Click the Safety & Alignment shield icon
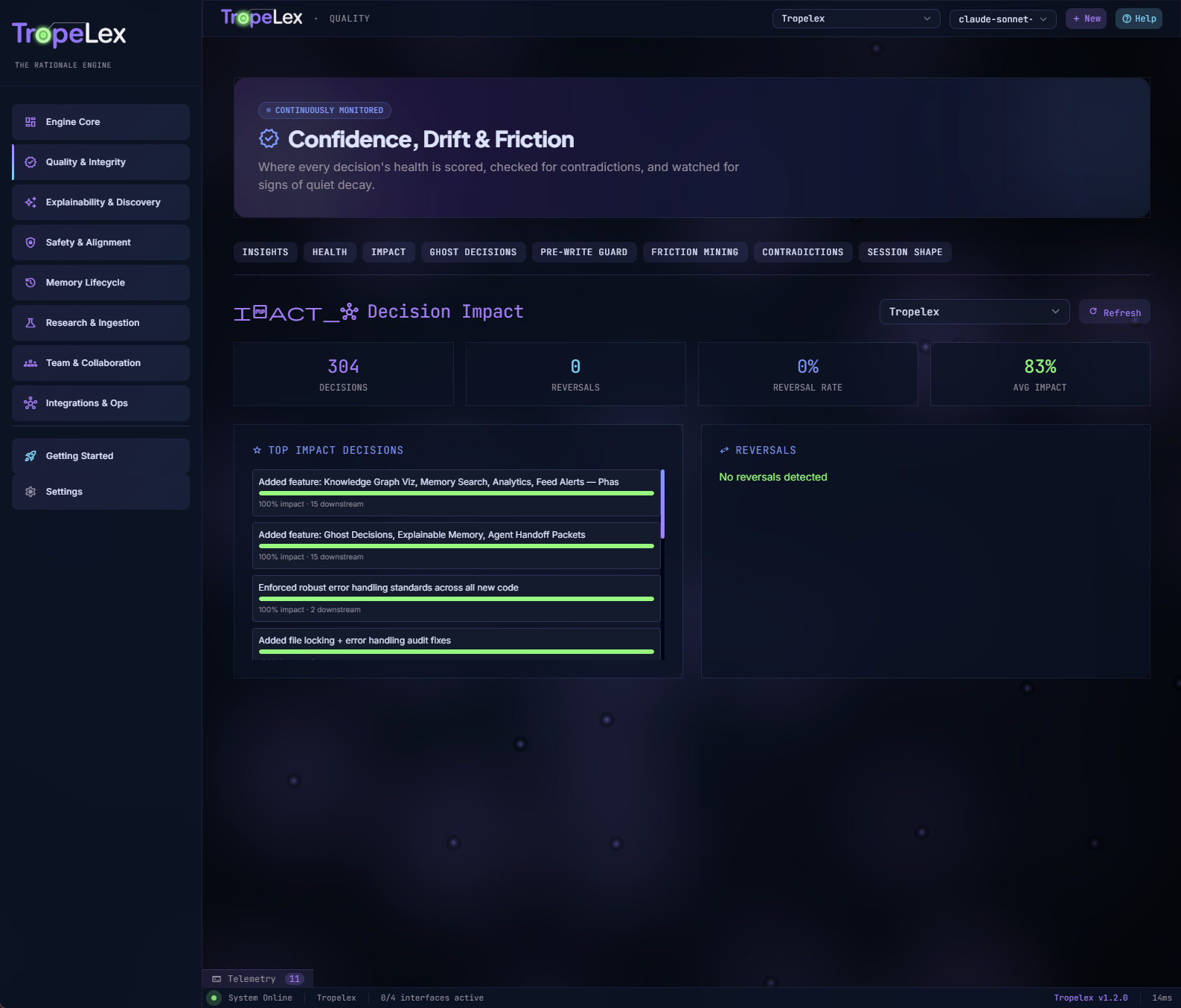The height and width of the screenshot is (1008, 1181). point(31,243)
